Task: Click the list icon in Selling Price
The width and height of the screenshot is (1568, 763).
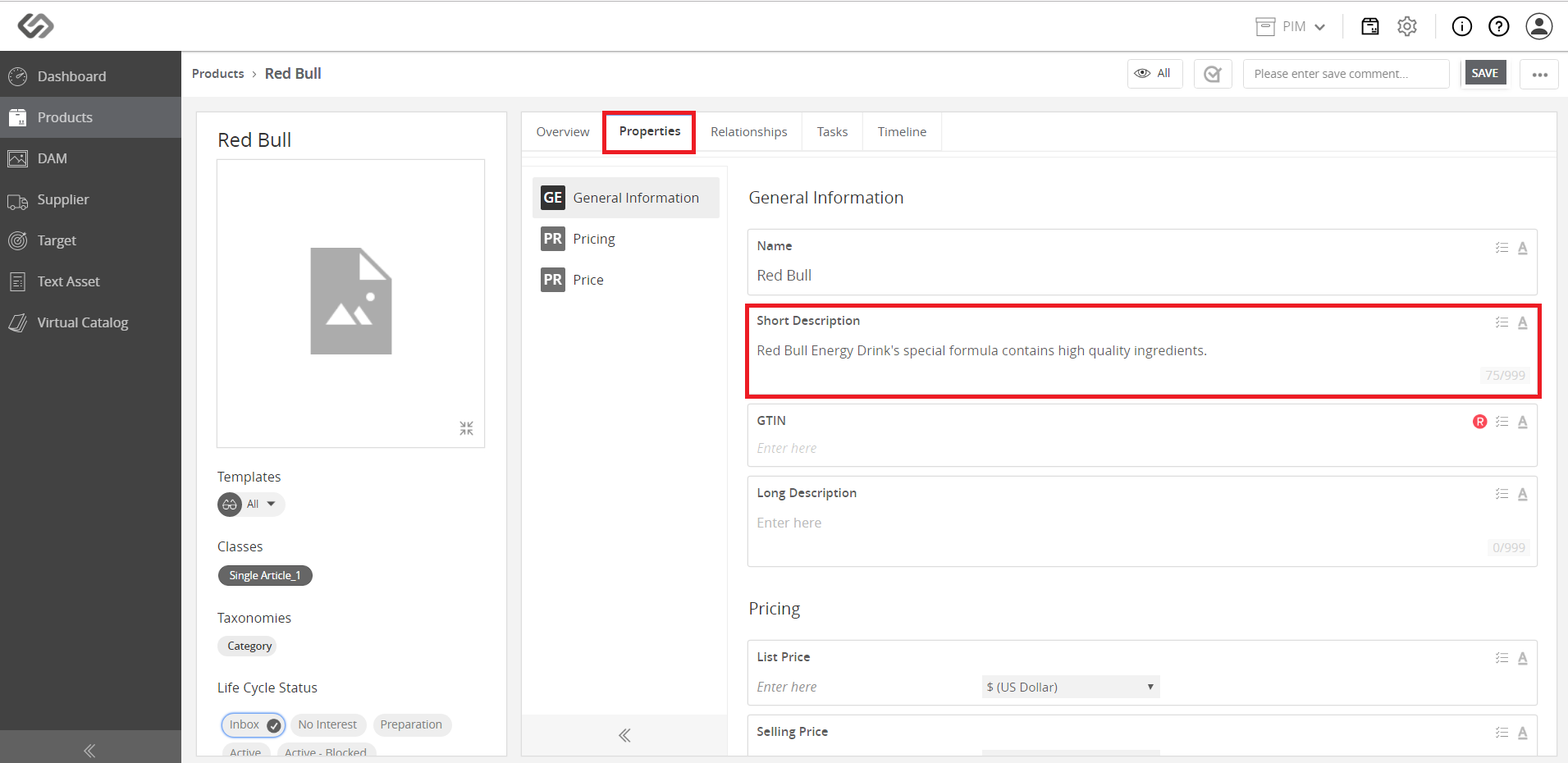Action: 1502,733
